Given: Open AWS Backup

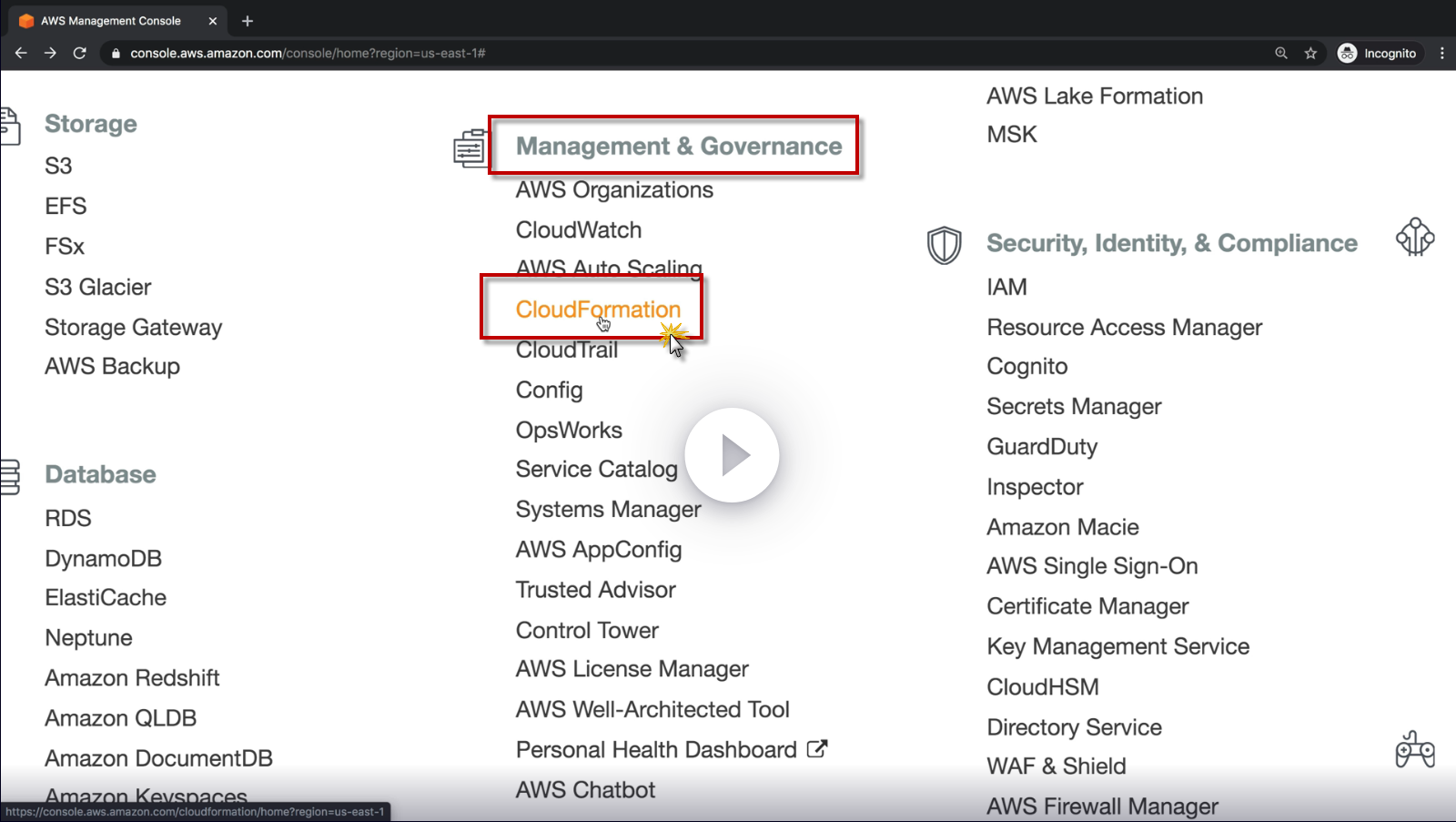Looking at the screenshot, I should click(113, 366).
